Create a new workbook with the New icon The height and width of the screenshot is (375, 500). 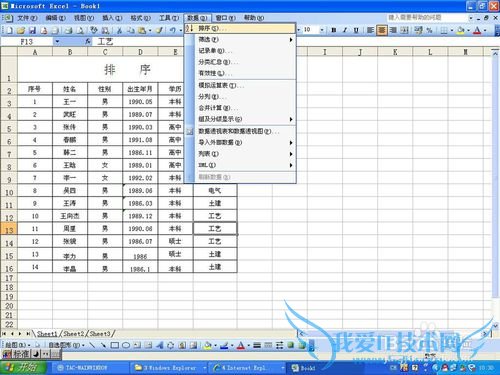(10, 30)
